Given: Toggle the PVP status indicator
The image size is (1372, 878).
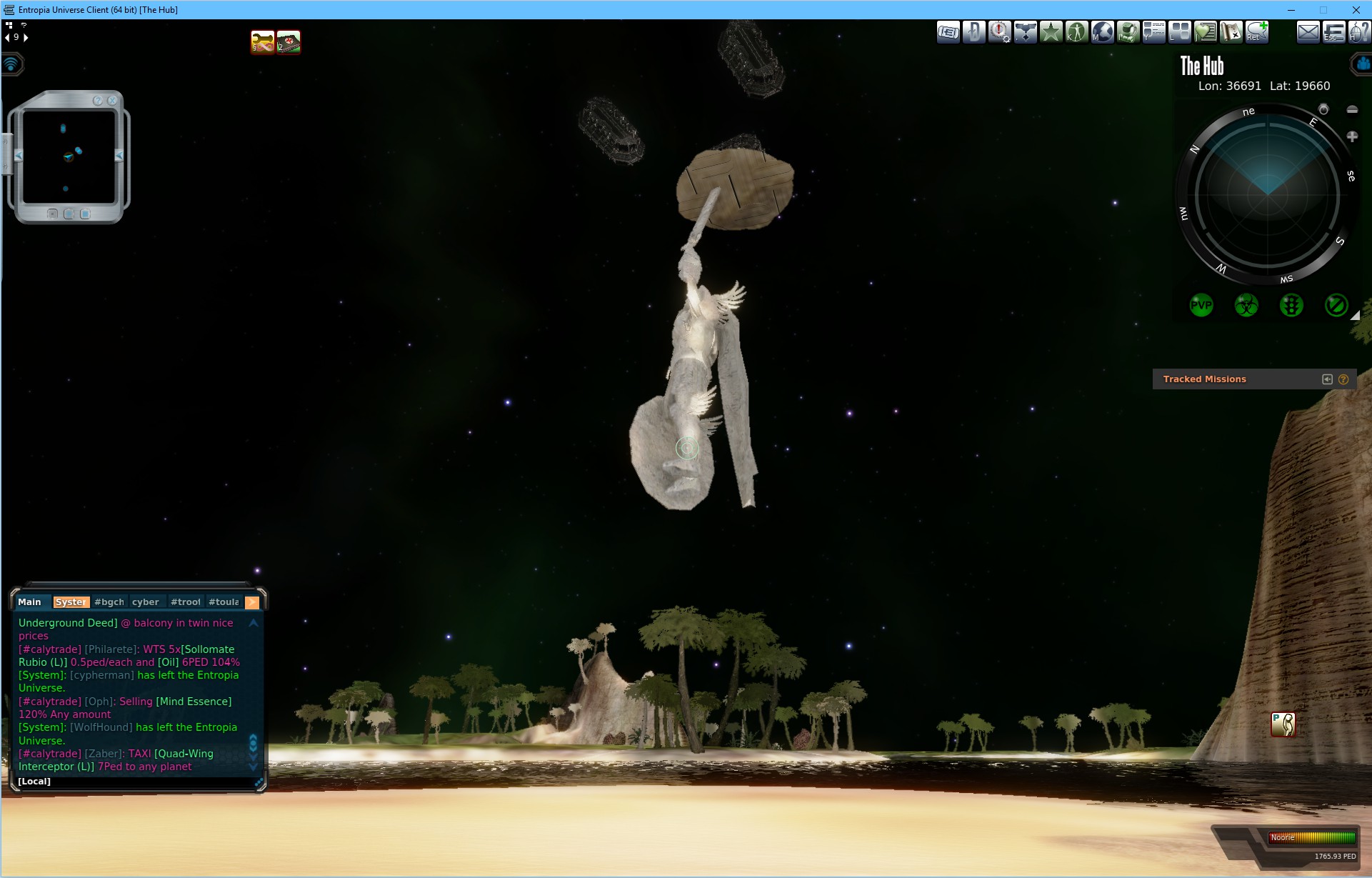Looking at the screenshot, I should point(1201,306).
